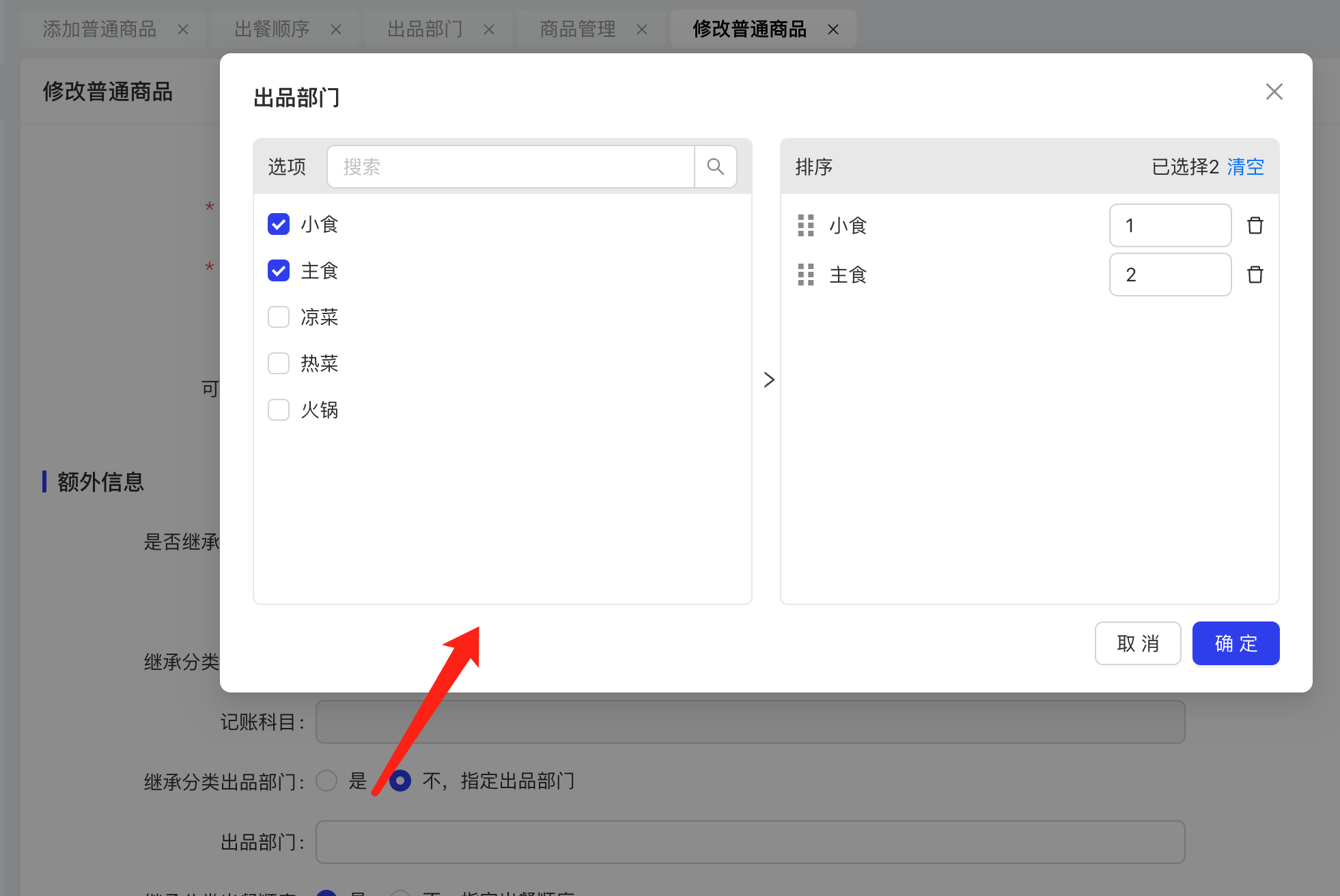Click the 取消 button
The width and height of the screenshot is (1340, 896).
[1138, 643]
